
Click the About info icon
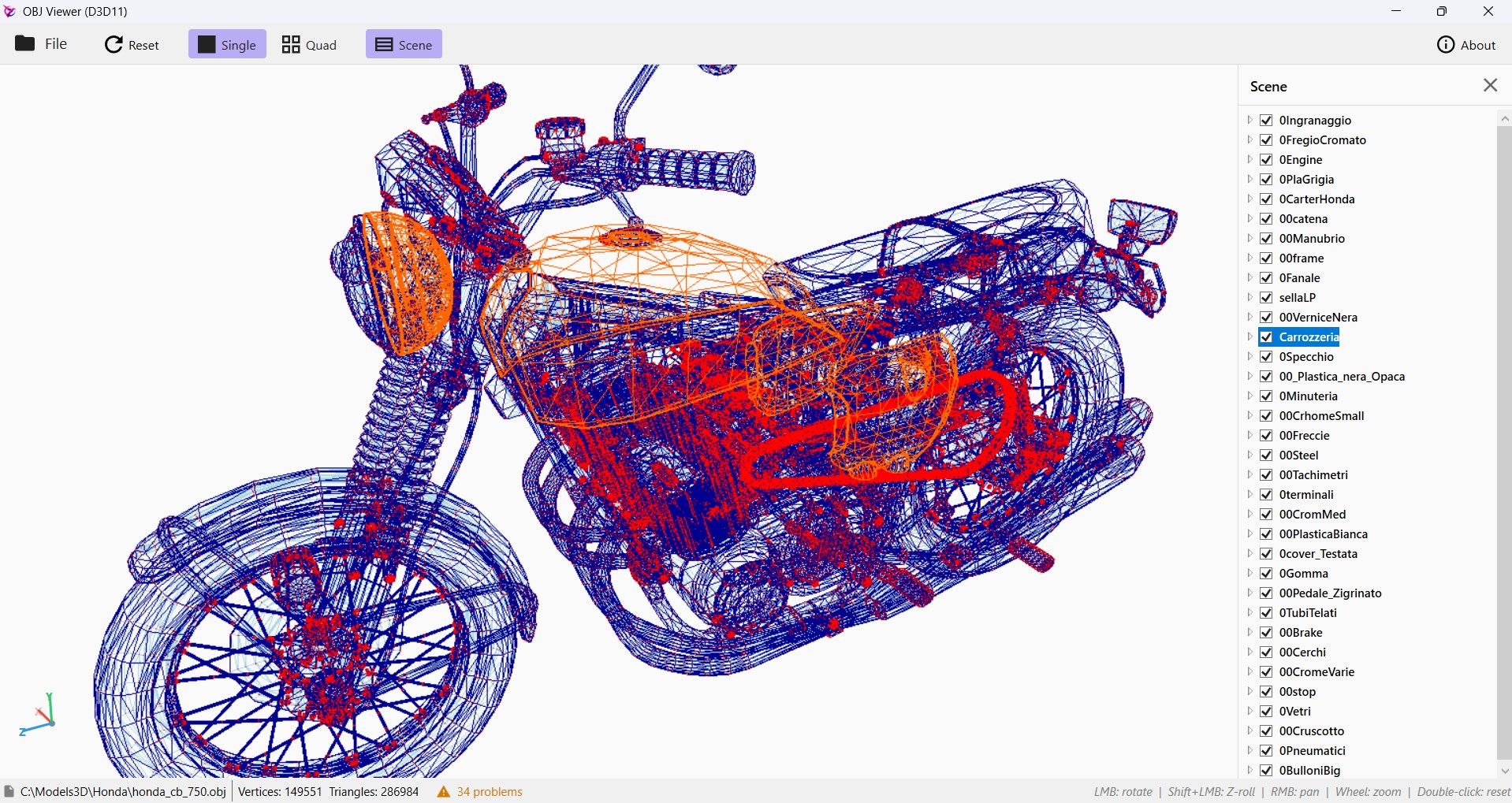coord(1446,45)
